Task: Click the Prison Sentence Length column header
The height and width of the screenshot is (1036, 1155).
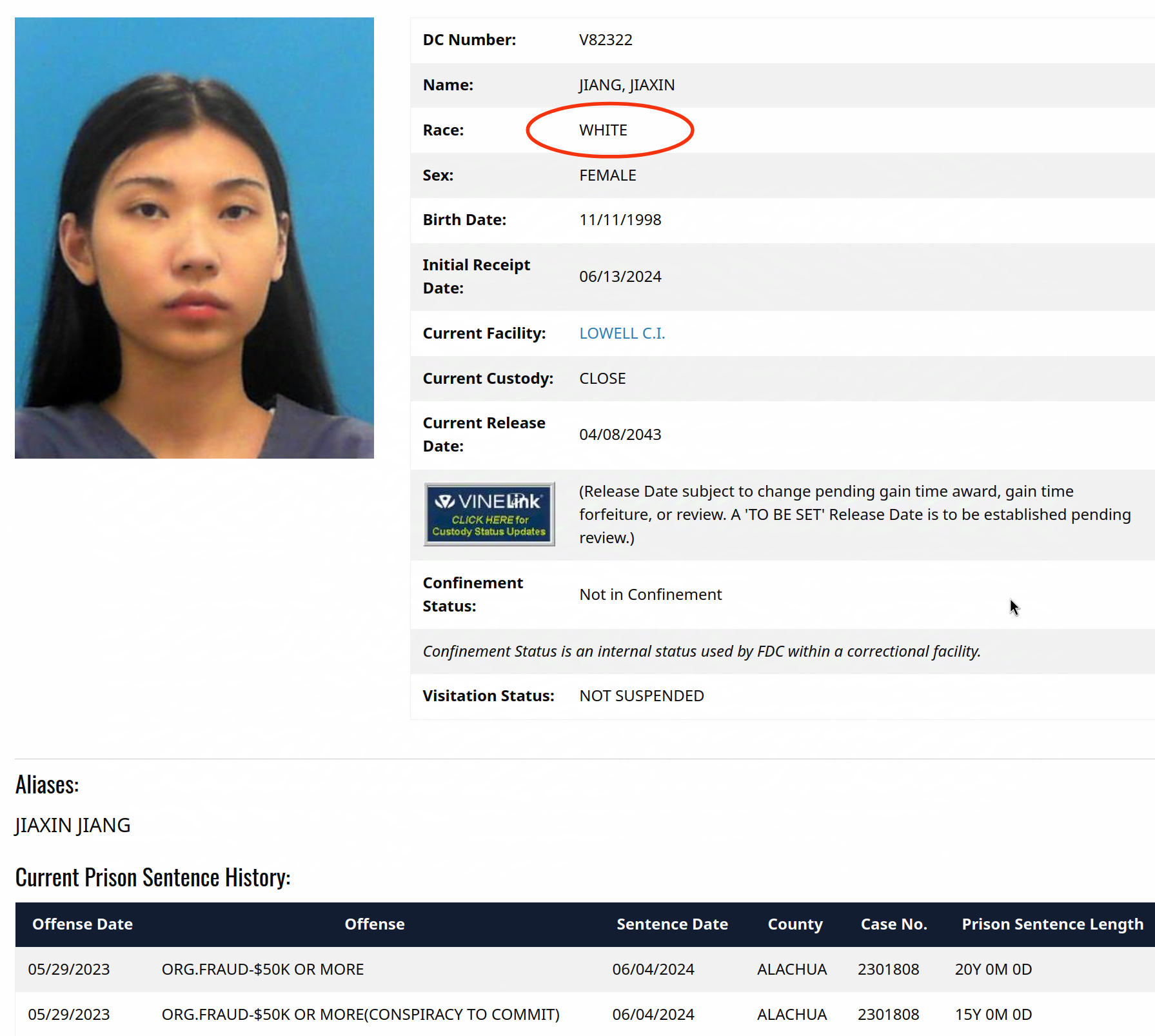Action: pyautogui.click(x=1052, y=924)
